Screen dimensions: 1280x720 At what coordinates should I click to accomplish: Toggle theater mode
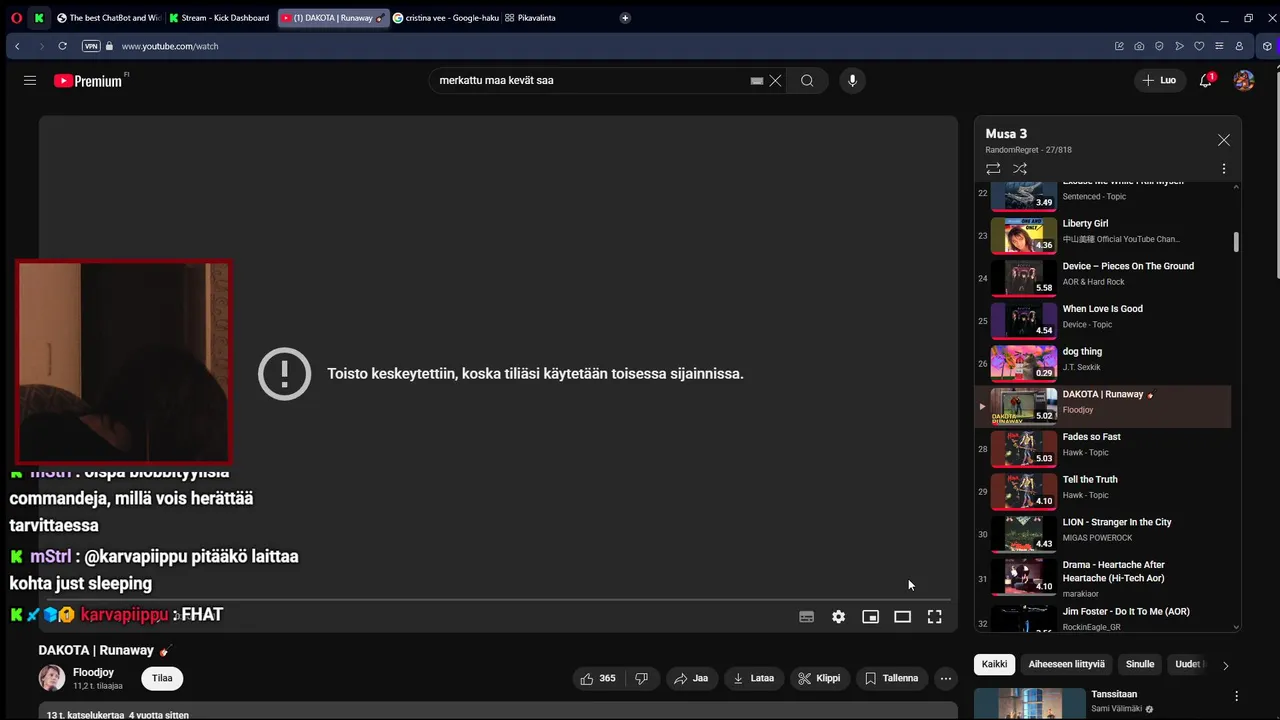coord(903,617)
